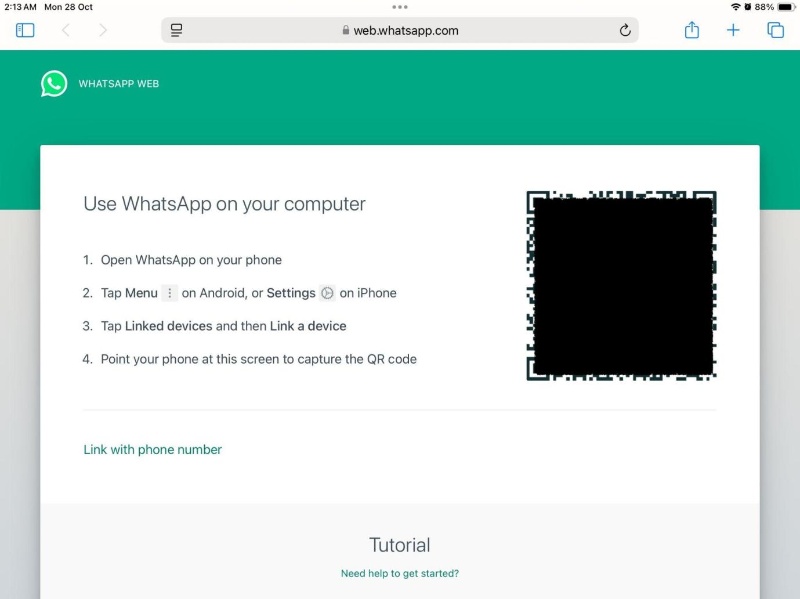Viewport: 800px width, 599px height.
Task: Open the Safari sidebar panel
Action: 25,31
